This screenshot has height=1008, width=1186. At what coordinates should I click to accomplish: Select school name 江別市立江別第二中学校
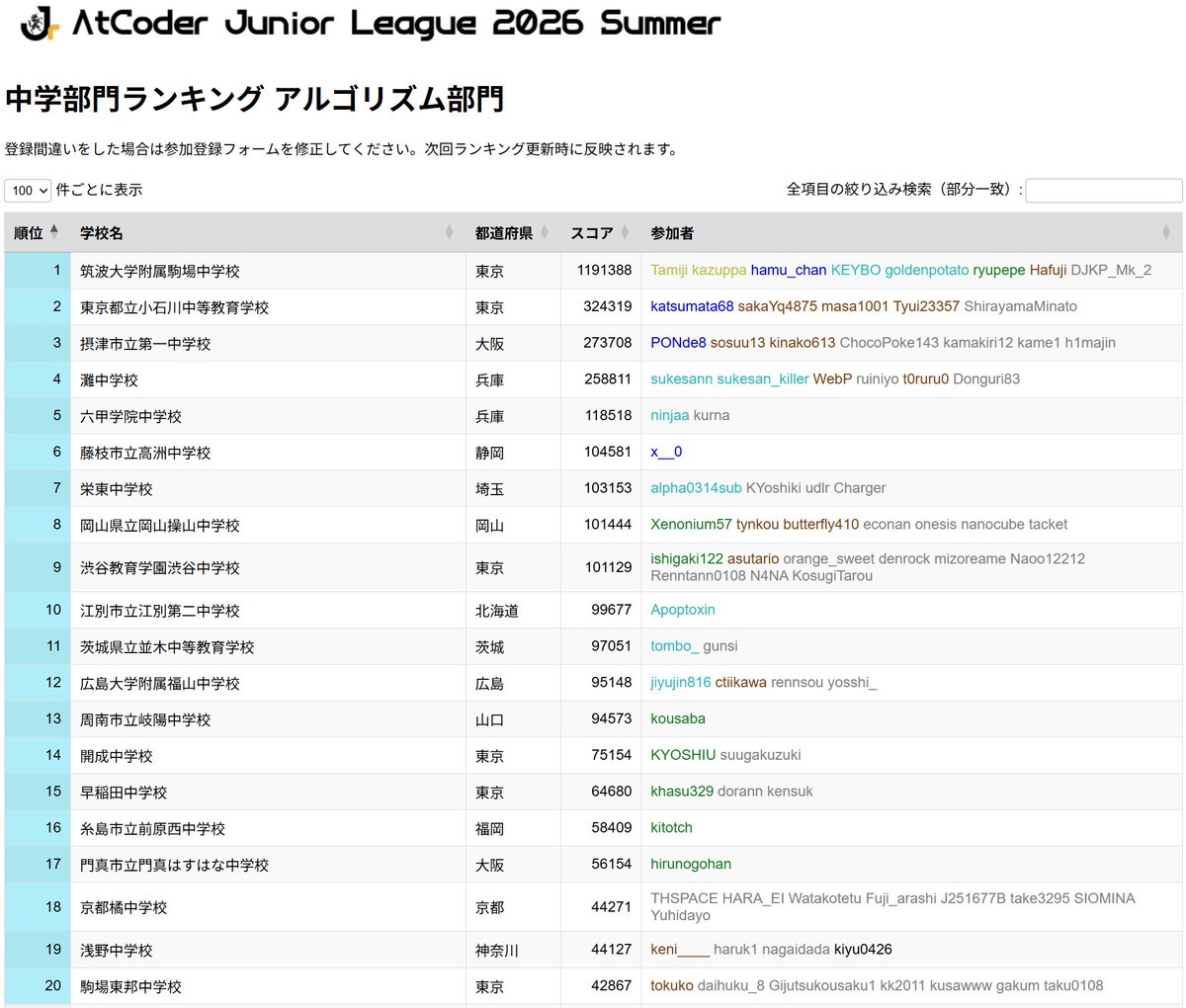(160, 611)
